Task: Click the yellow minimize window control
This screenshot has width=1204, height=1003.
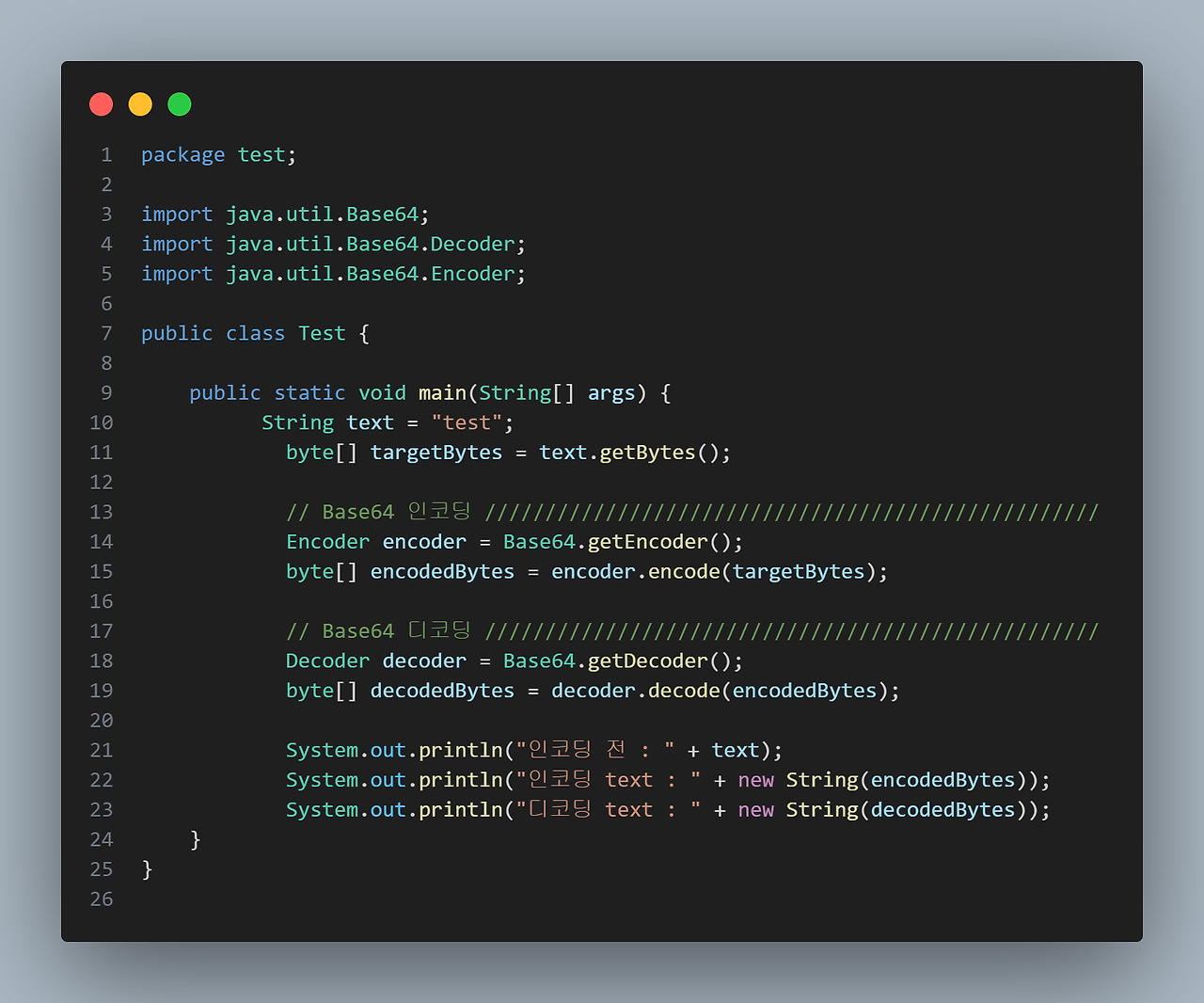Action: pos(140,103)
